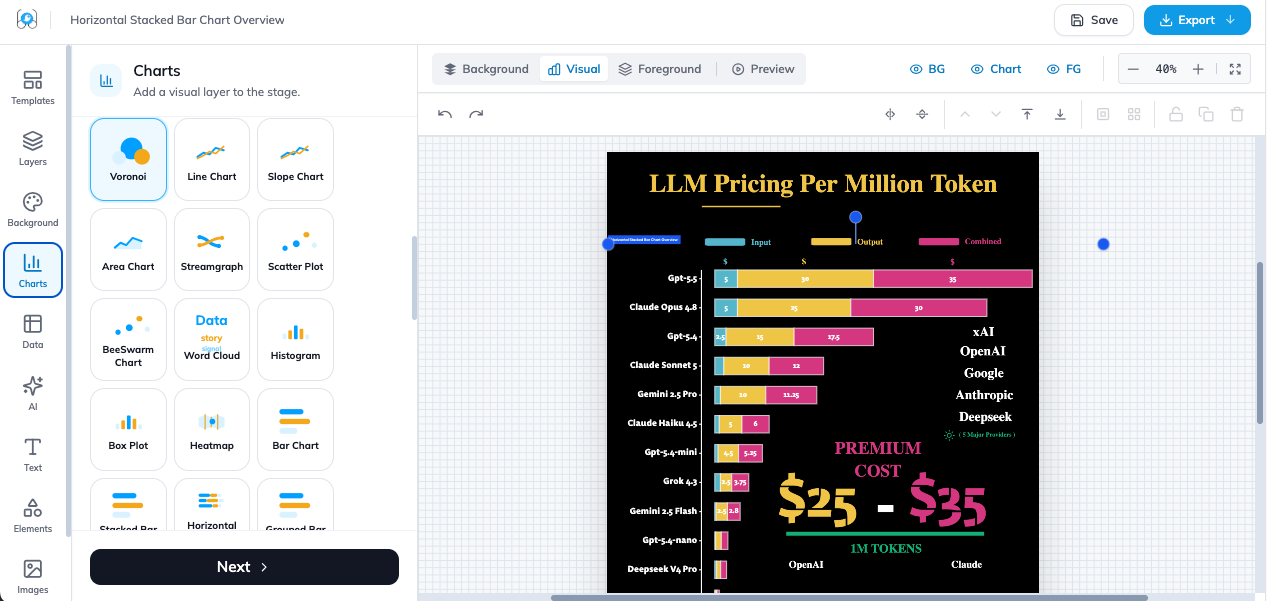The height and width of the screenshot is (601, 1267).
Task: Select the Area Chart type
Action: click(x=128, y=249)
